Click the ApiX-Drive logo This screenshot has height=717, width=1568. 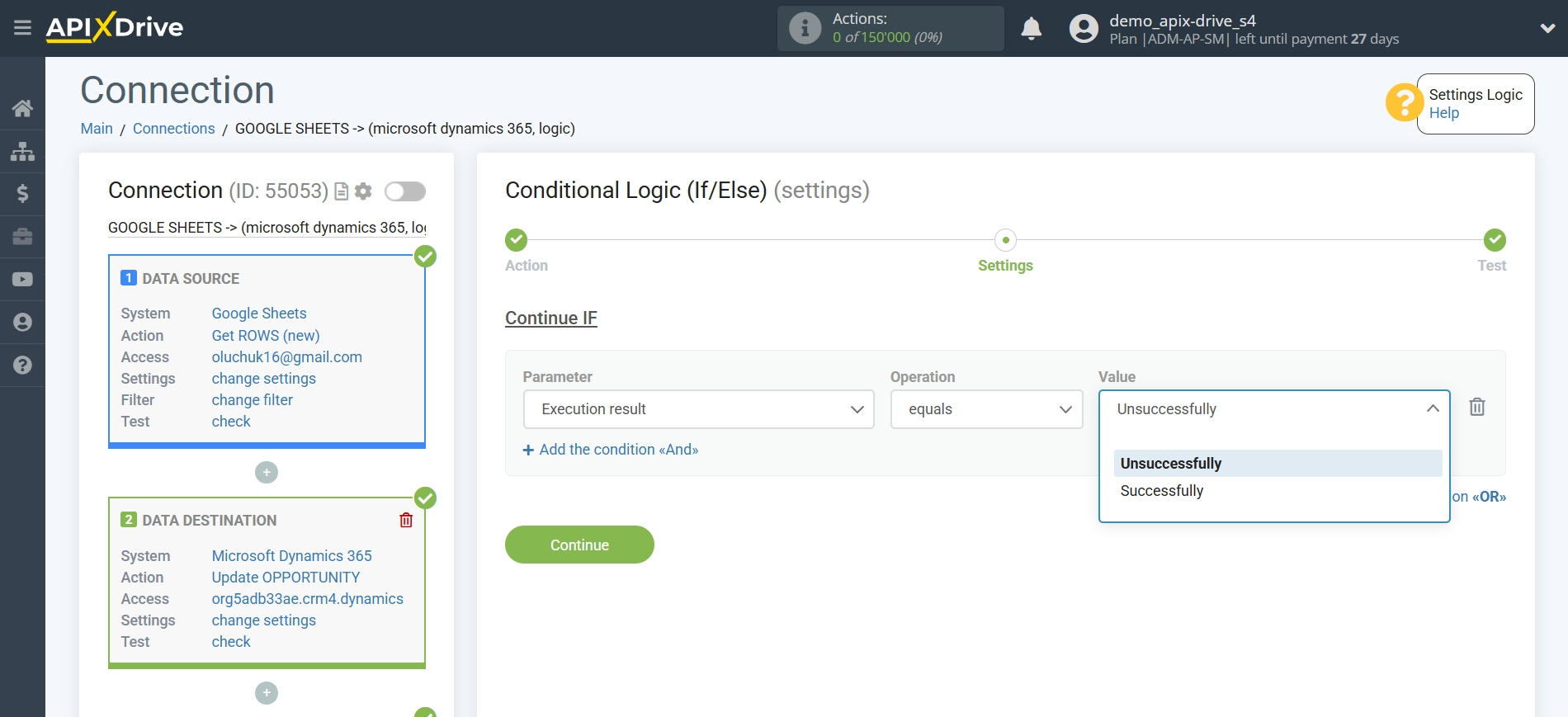click(x=115, y=27)
